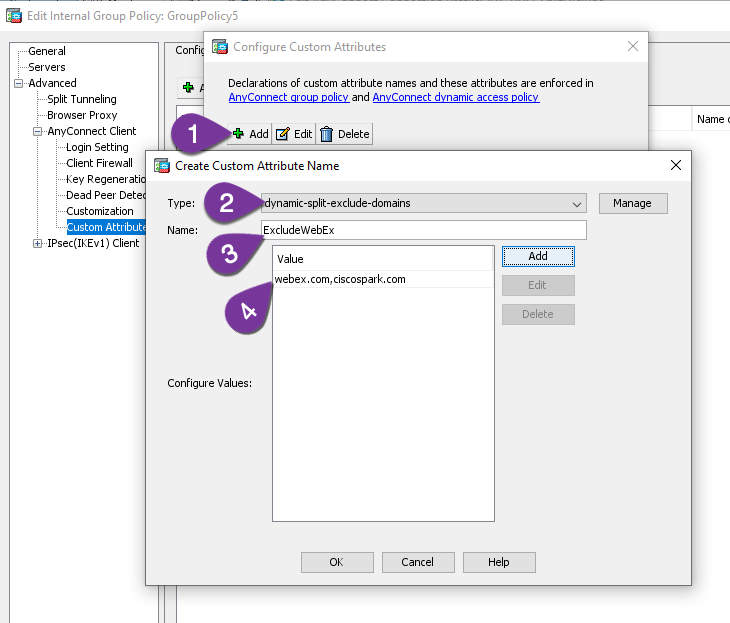Select Advanced tree item label
The image size is (730, 623).
[52, 83]
